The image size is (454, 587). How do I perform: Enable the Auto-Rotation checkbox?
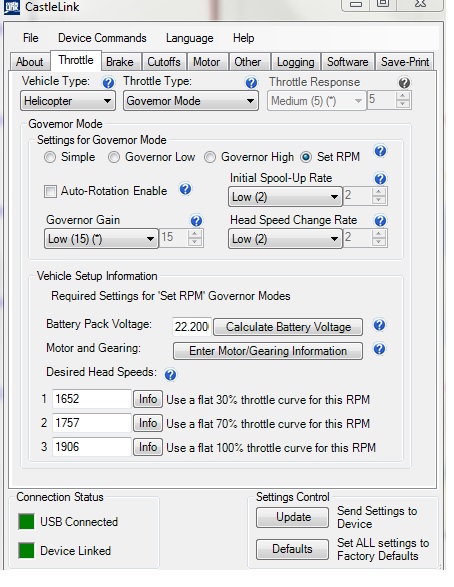[x=50, y=191]
